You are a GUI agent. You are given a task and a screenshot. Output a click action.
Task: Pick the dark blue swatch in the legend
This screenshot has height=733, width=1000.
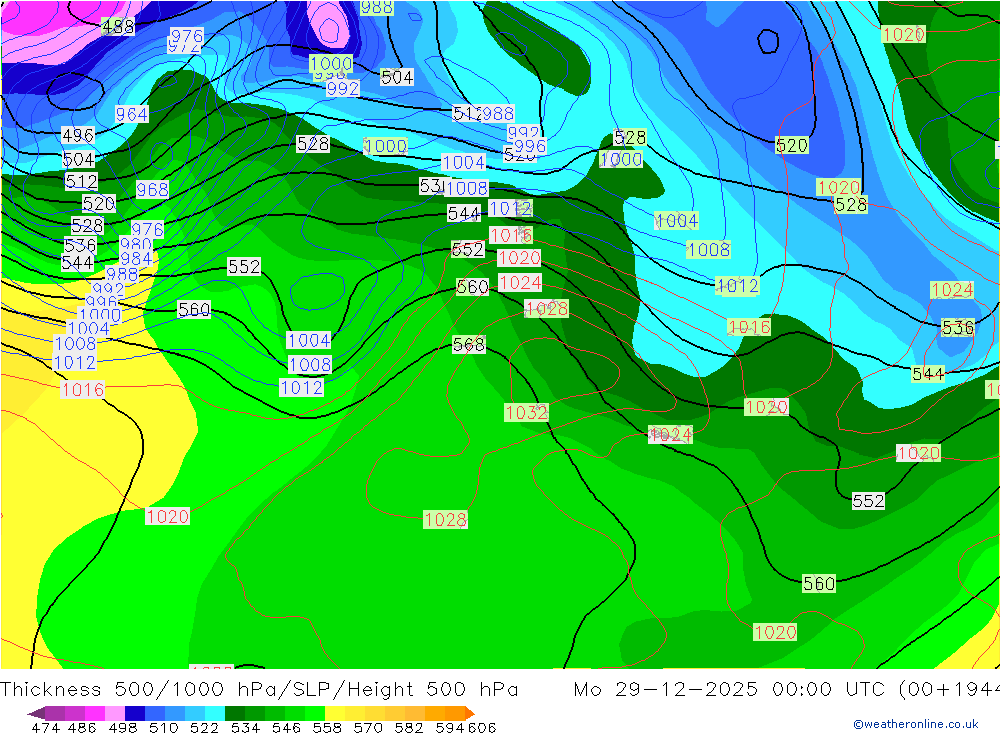click(x=135, y=713)
